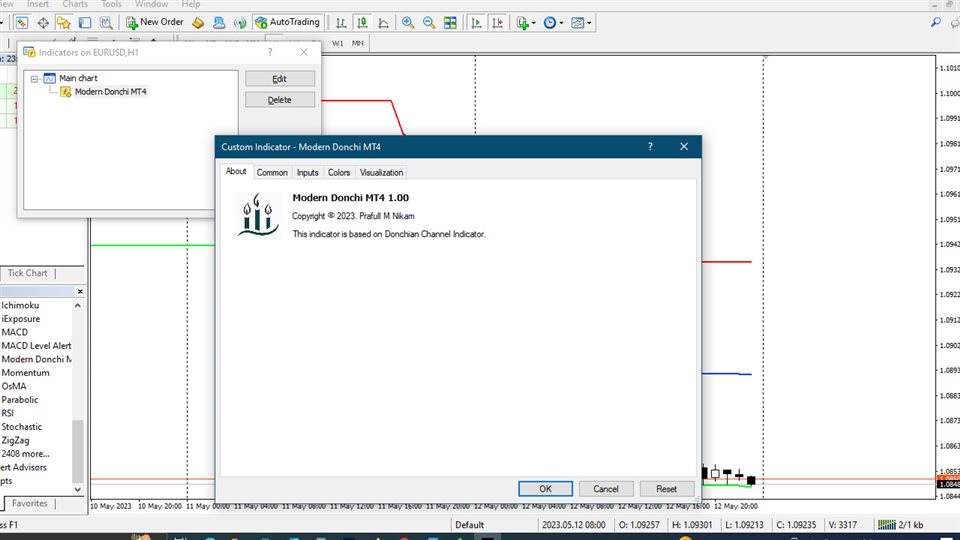Click the tile windows icon
Viewport: 960px width, 540px height.
[x=451, y=22]
